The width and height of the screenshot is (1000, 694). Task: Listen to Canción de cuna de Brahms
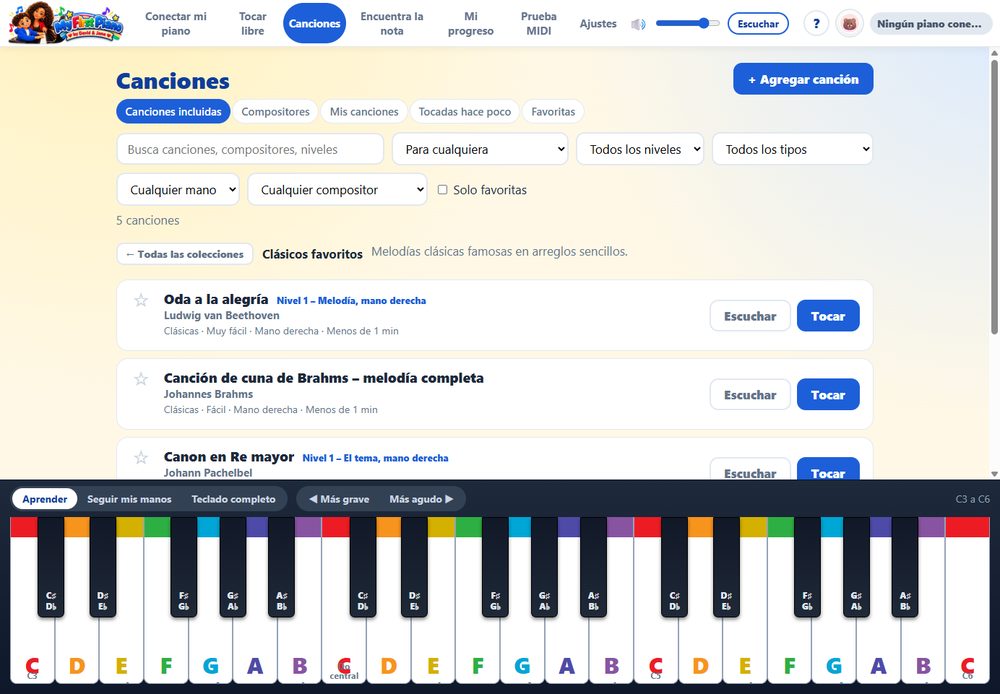tap(750, 395)
